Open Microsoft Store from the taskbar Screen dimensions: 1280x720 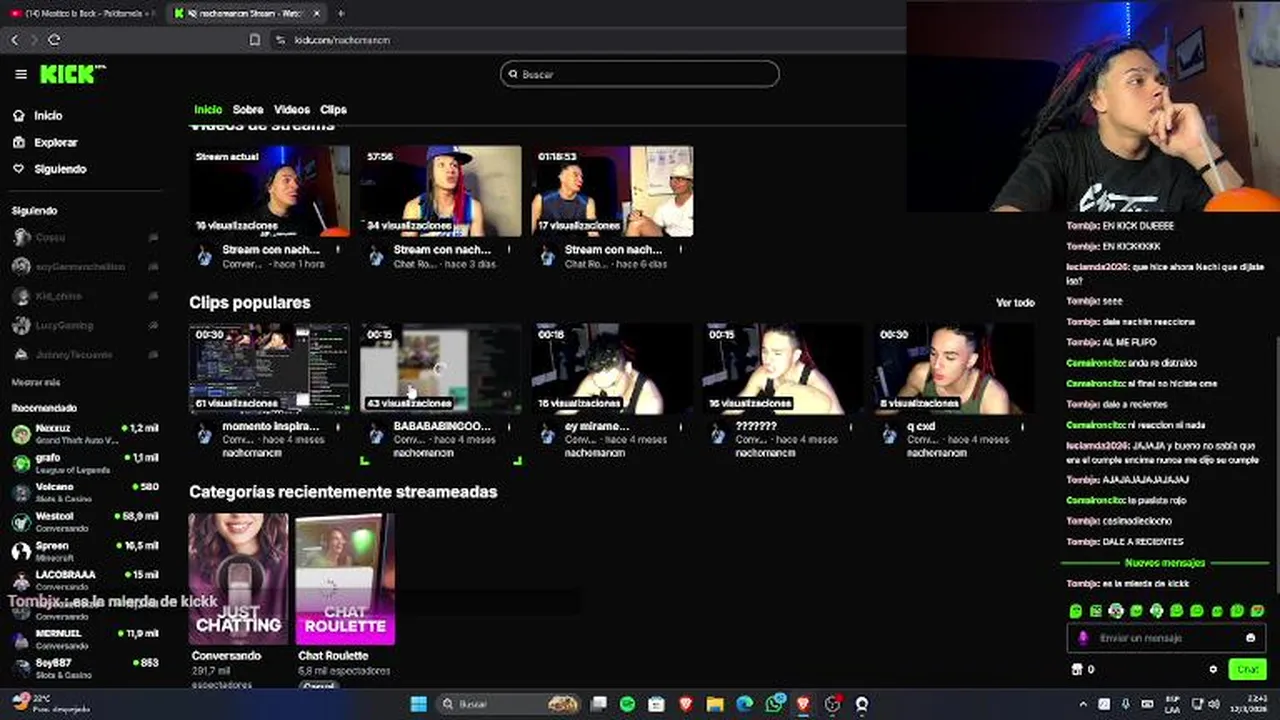point(656,704)
